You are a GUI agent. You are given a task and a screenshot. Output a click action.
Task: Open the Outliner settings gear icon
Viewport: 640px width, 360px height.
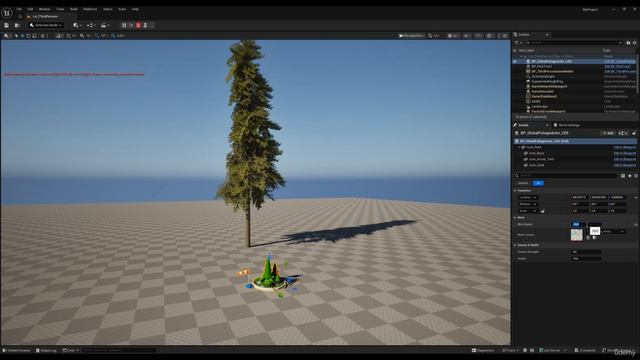tap(634, 42)
